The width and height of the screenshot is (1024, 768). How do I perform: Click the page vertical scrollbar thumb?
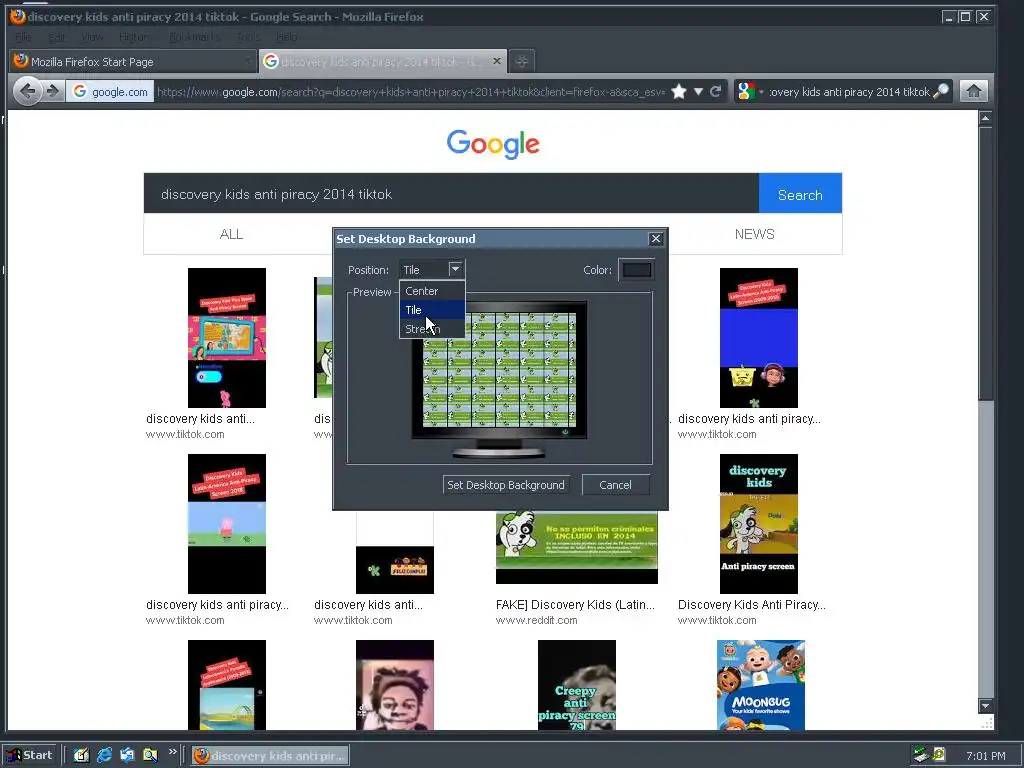pos(985,264)
